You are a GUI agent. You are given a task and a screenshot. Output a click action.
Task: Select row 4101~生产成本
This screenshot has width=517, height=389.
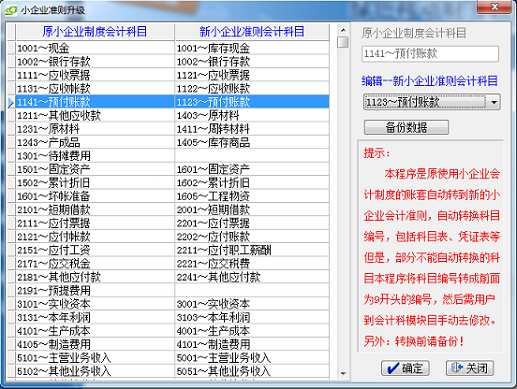pos(95,331)
